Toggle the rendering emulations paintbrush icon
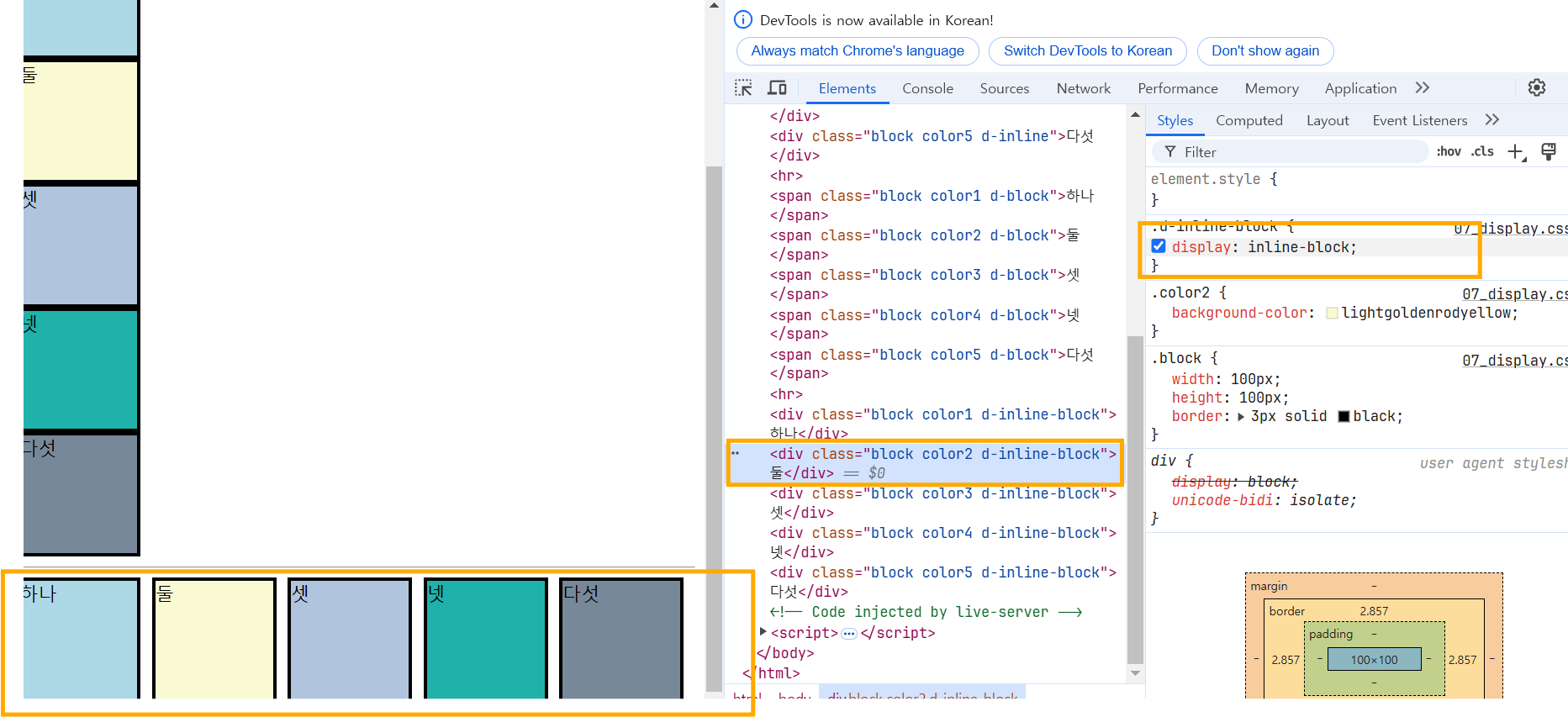 pyautogui.click(x=1548, y=151)
